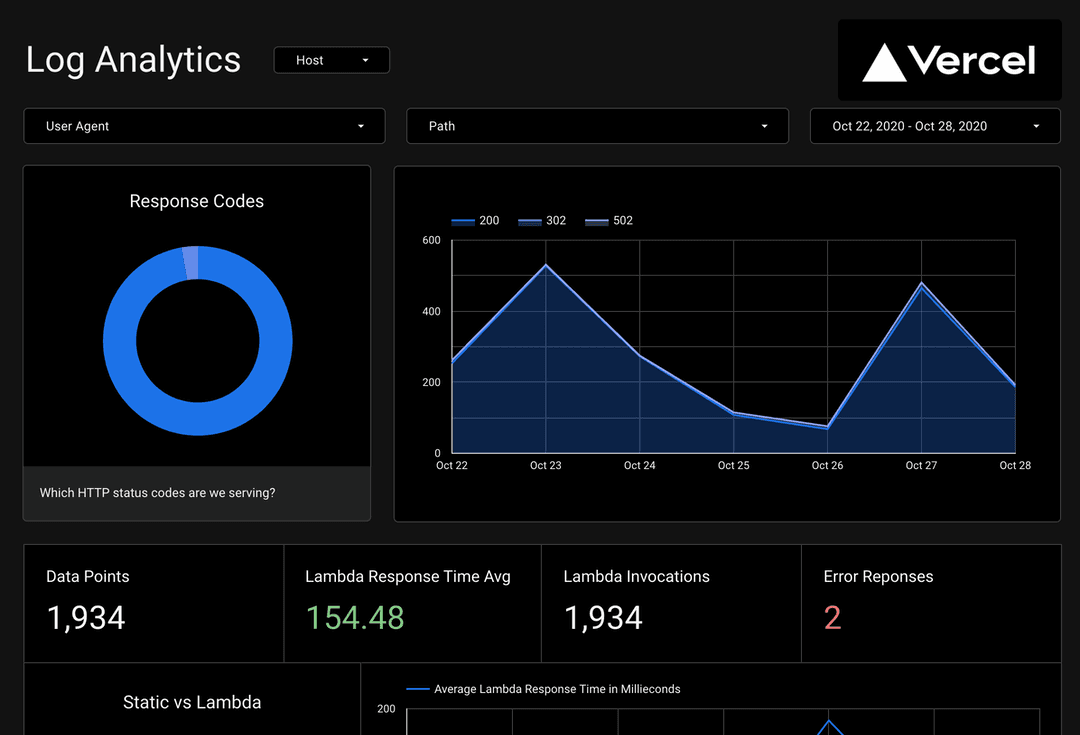The image size is (1080, 735).
Task: Click the Oct 27 peak on area chart
Action: pos(921,284)
